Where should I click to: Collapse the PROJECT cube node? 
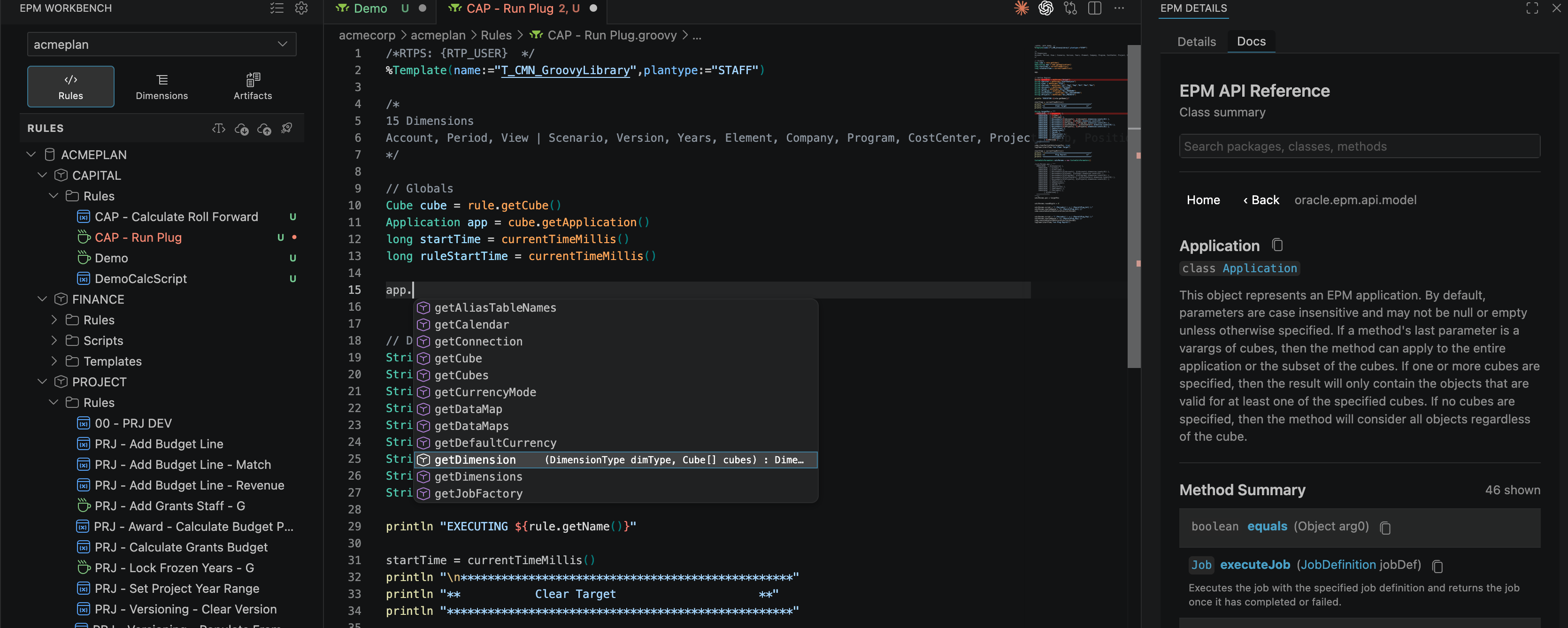tap(42, 382)
